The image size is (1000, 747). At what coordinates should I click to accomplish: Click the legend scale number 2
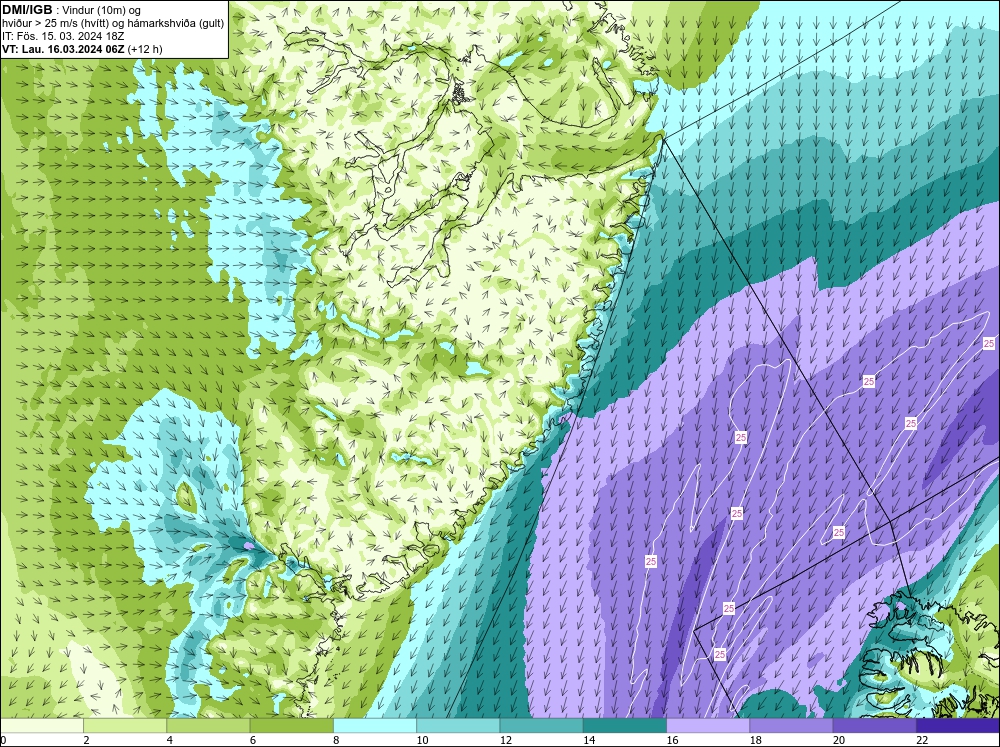point(86,740)
